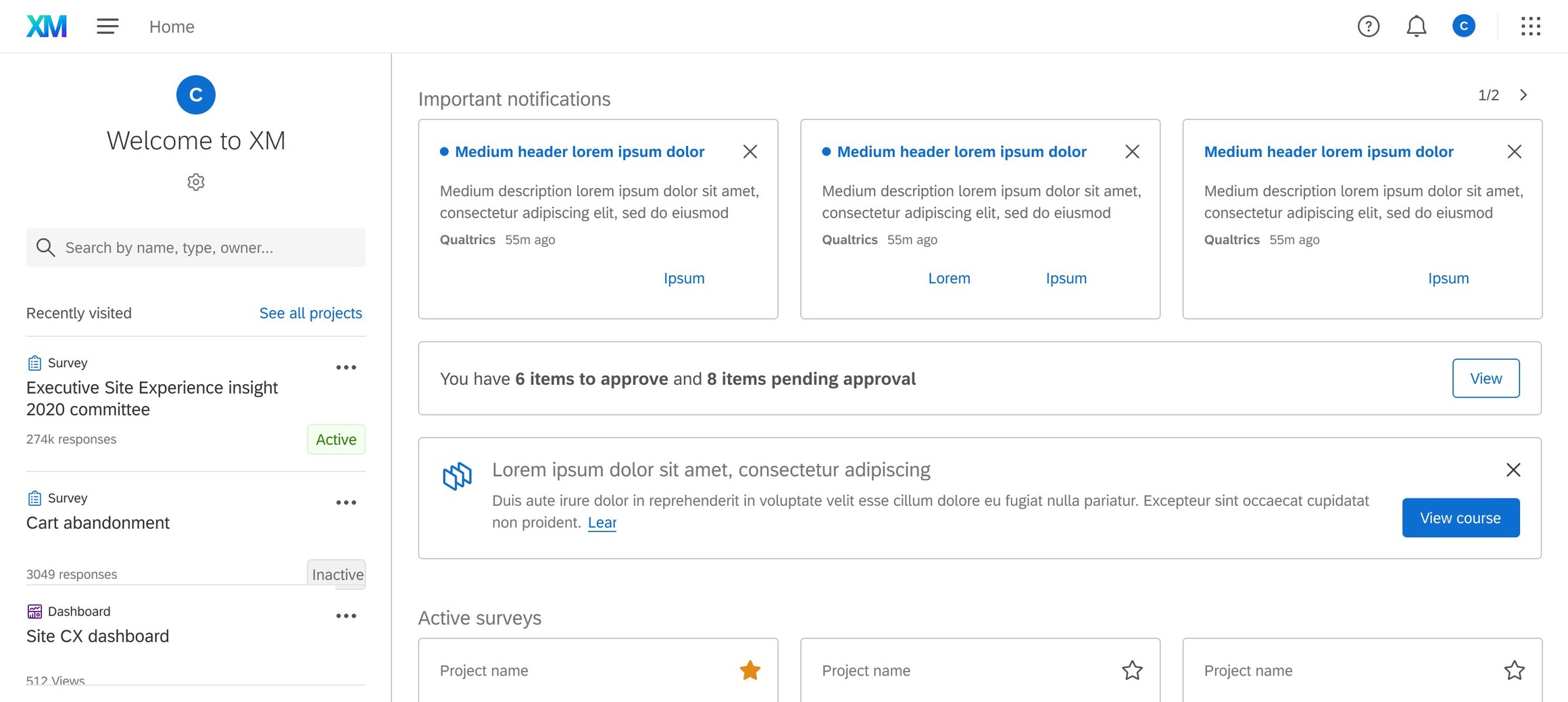The image size is (1568, 702).
Task: Click the Active status badge
Action: [337, 440]
